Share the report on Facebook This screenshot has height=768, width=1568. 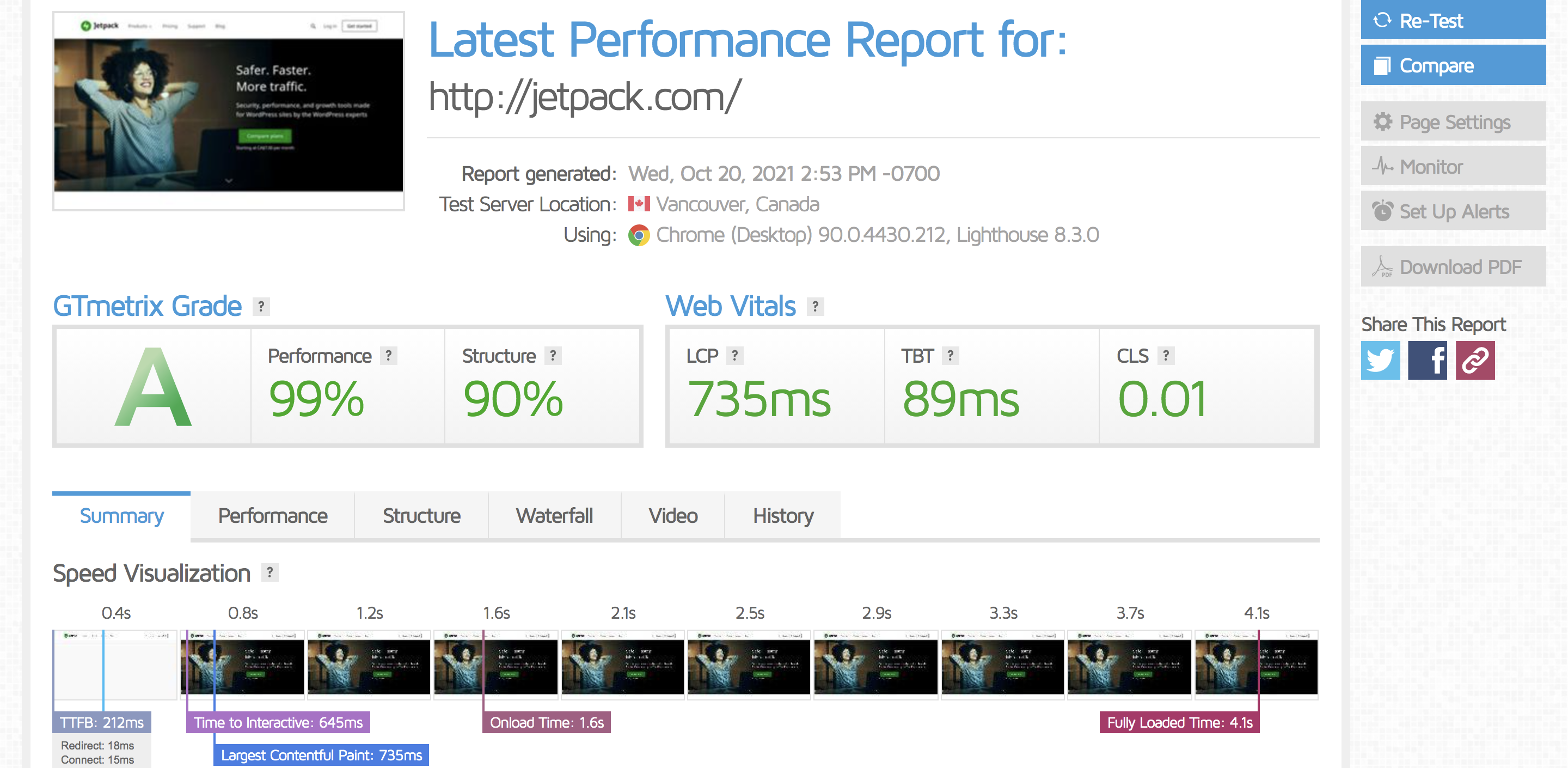pos(1428,361)
